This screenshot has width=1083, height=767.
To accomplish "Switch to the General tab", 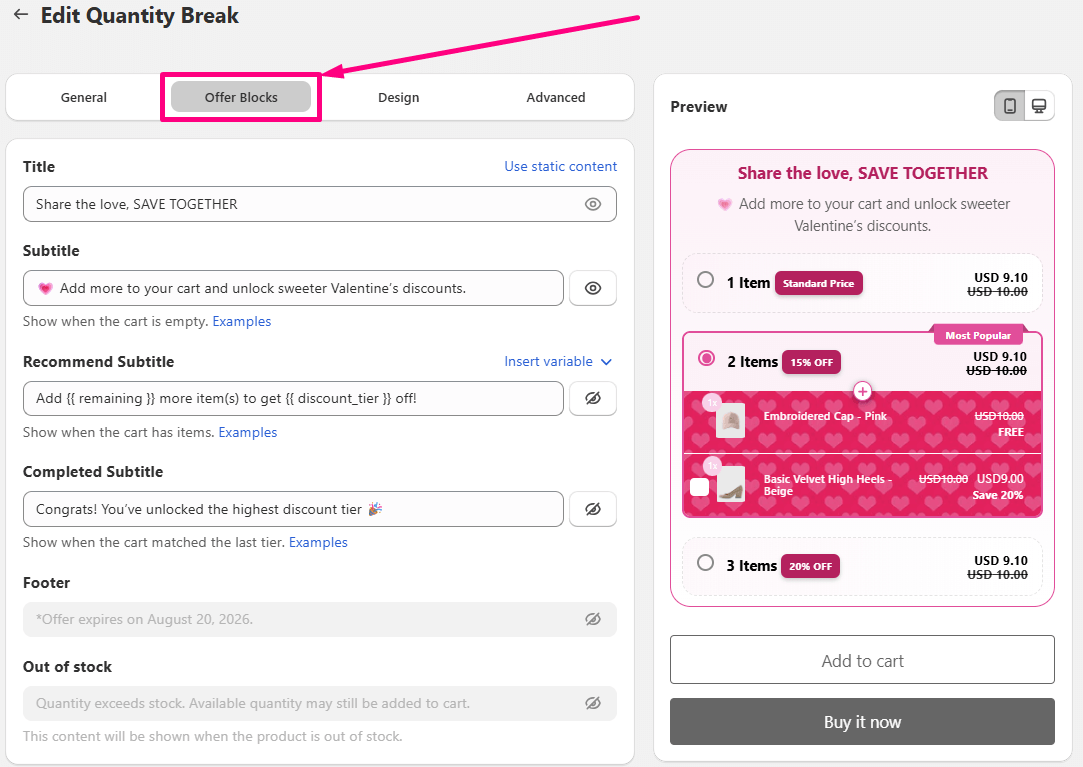I will point(83,97).
